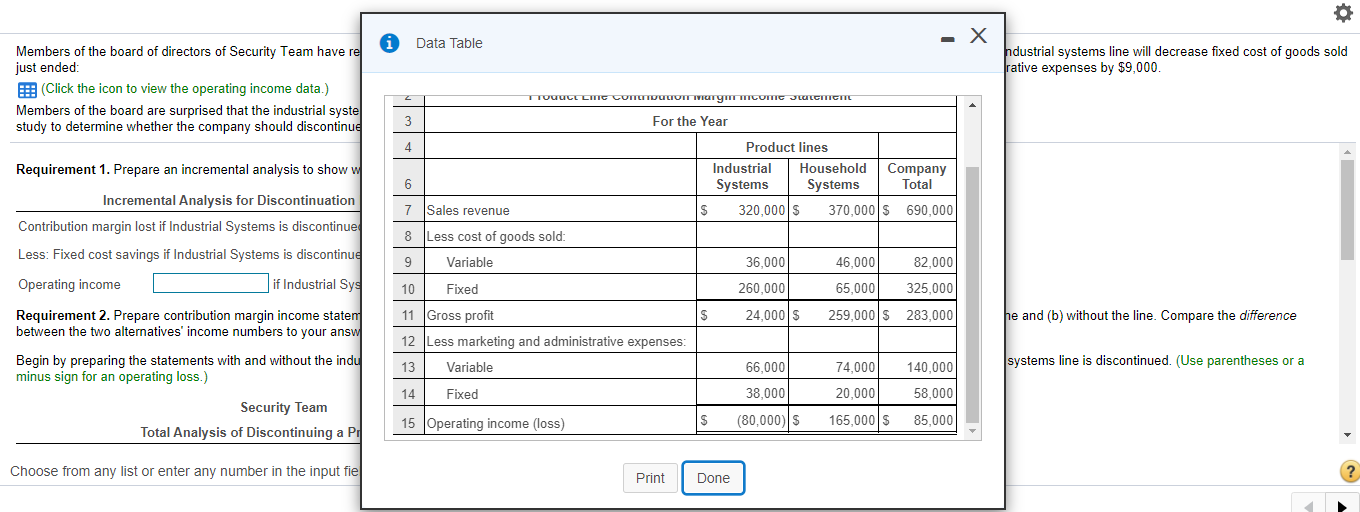Click the main page scrollbar thumb
This screenshot has height=512, width=1360.
pos(1348,208)
